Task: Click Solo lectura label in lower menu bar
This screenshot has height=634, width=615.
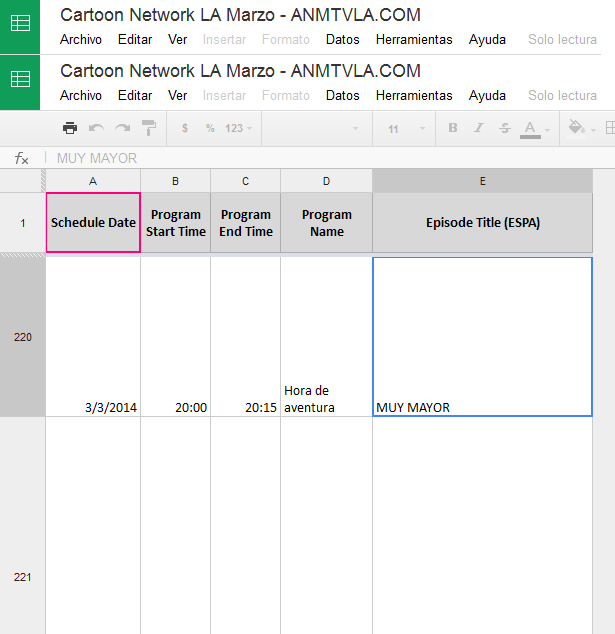Action: tap(562, 95)
